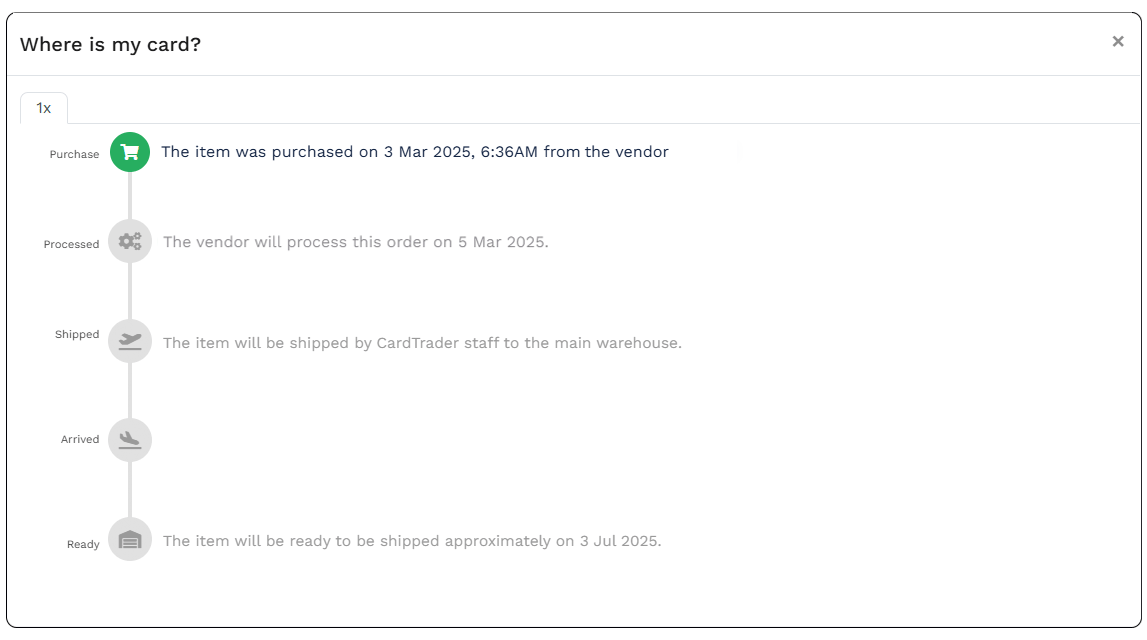This screenshot has height=640, width=1147.
Task: Click the warehouse Ready step icon
Action: (130, 540)
